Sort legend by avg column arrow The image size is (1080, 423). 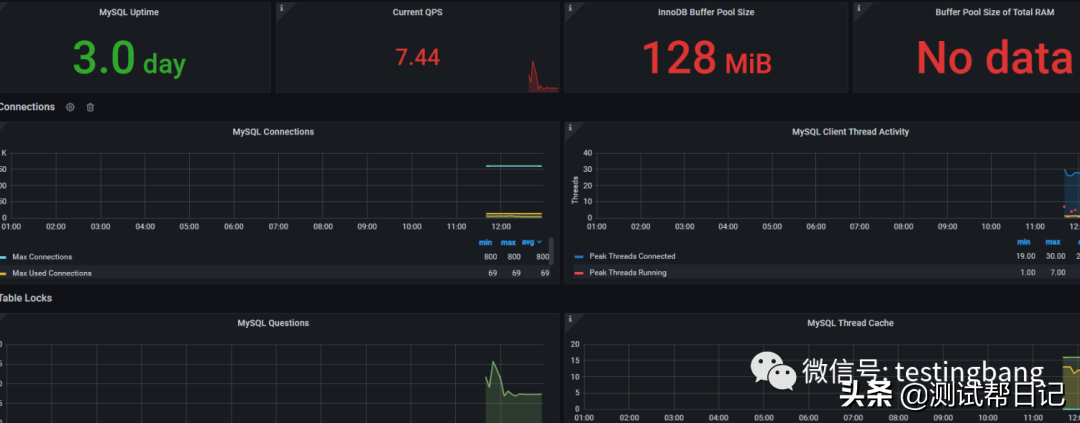539,243
